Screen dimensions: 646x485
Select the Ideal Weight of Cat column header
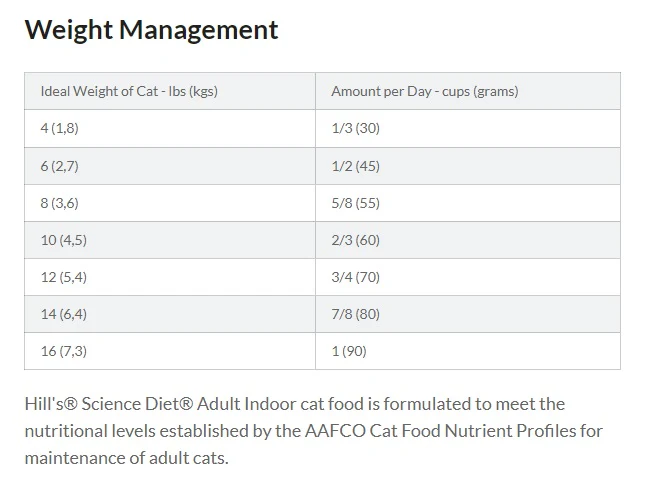point(170,91)
